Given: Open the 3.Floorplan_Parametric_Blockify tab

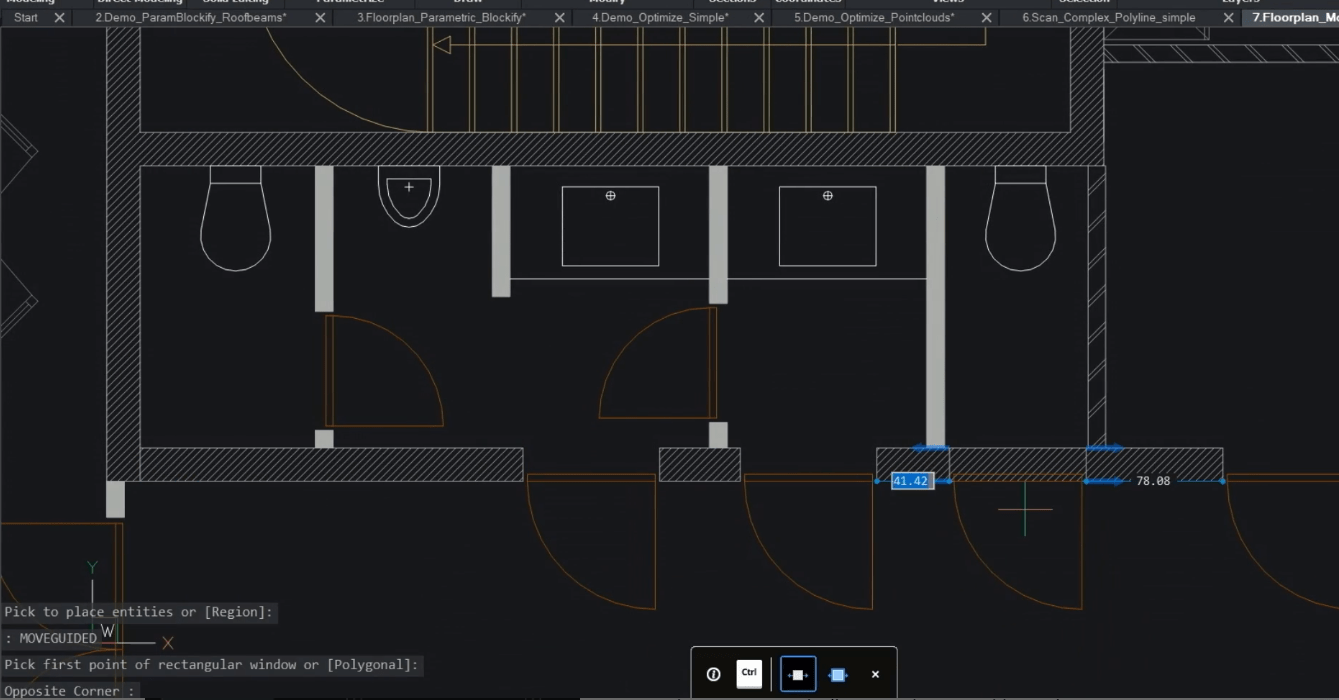Looking at the screenshot, I should [x=442, y=18].
